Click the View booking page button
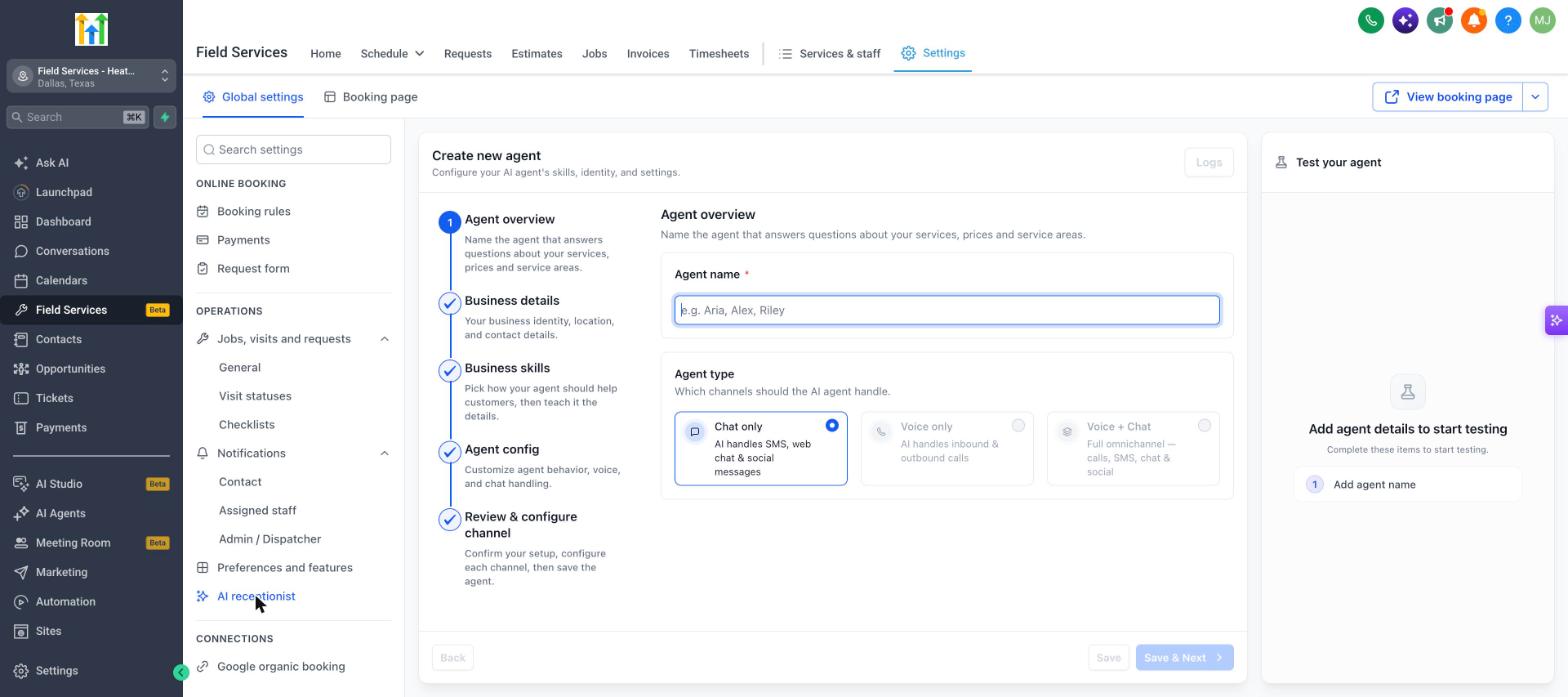The width and height of the screenshot is (1568, 697). coord(1448,97)
